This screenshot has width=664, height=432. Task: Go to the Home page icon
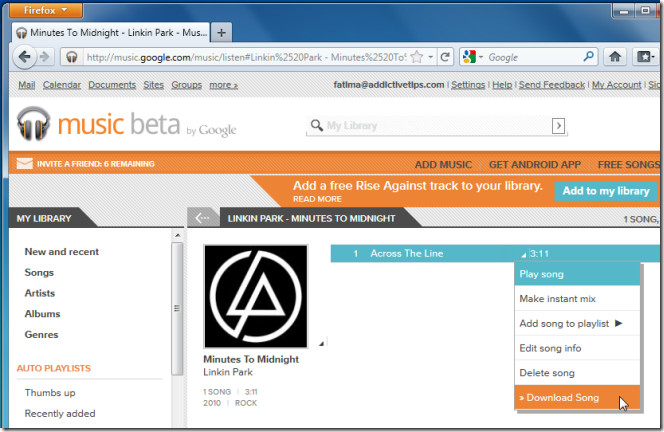tap(615, 57)
